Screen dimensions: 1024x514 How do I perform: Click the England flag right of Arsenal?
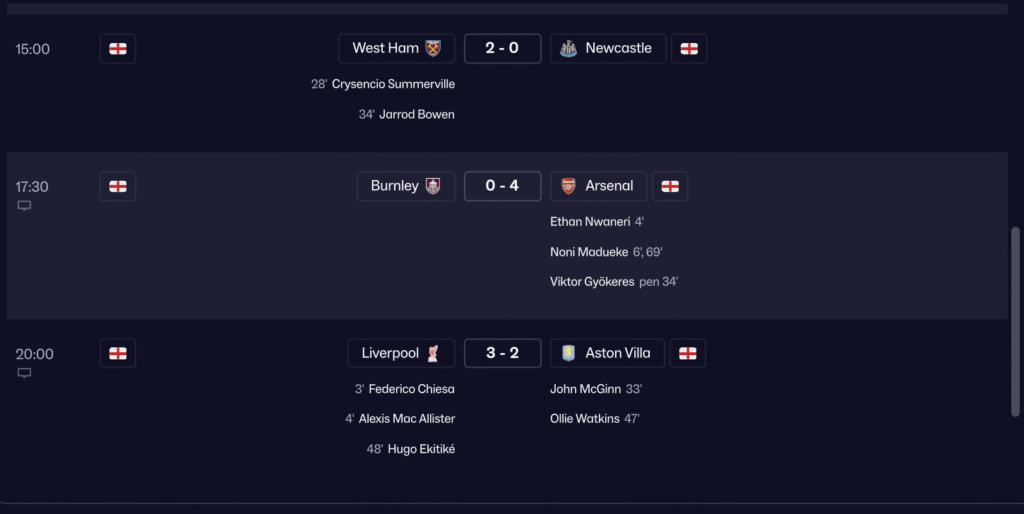tap(670, 186)
